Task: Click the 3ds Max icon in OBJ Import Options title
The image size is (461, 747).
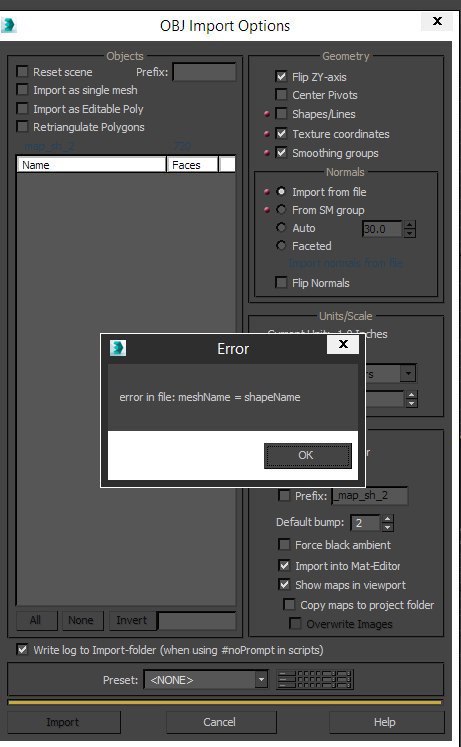Action: pos(8,25)
